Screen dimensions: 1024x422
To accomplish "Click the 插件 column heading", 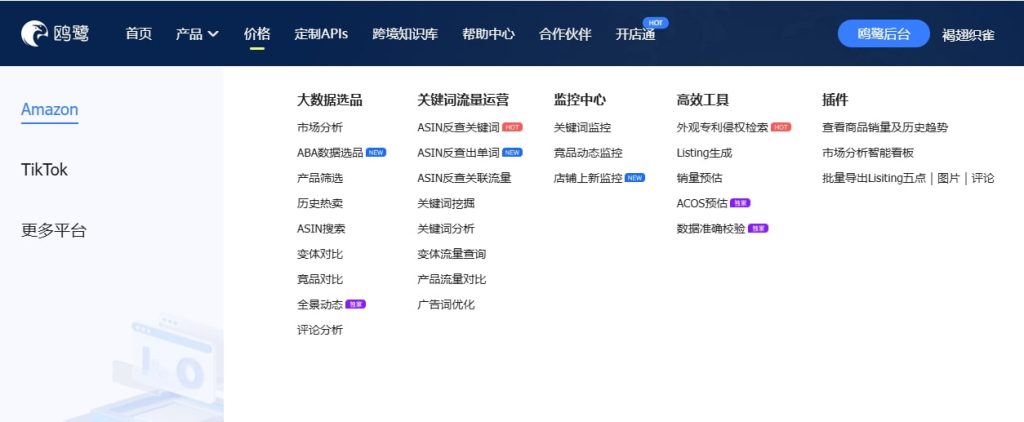I will point(835,100).
